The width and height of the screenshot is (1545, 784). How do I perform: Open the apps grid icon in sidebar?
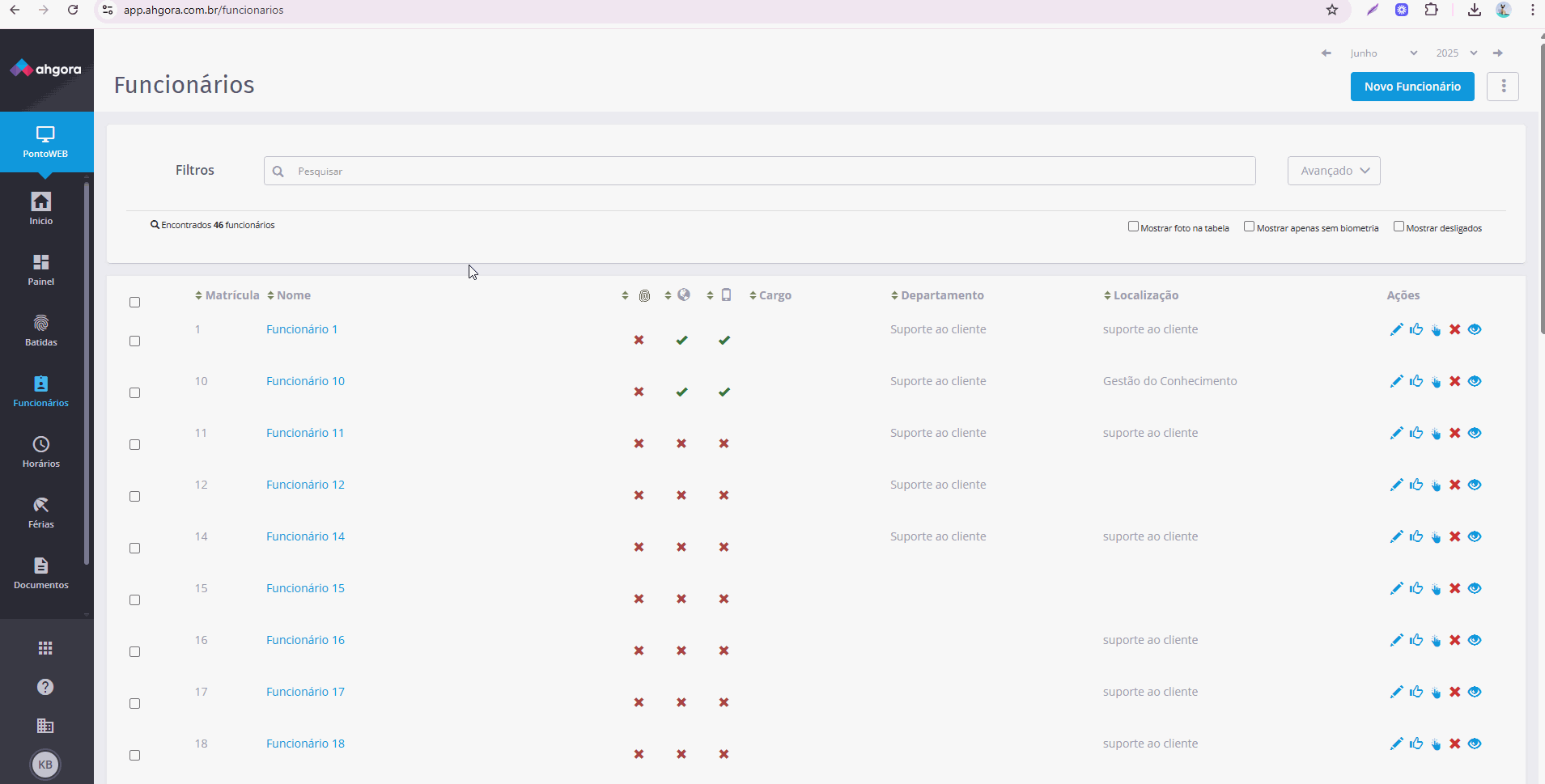[45, 648]
